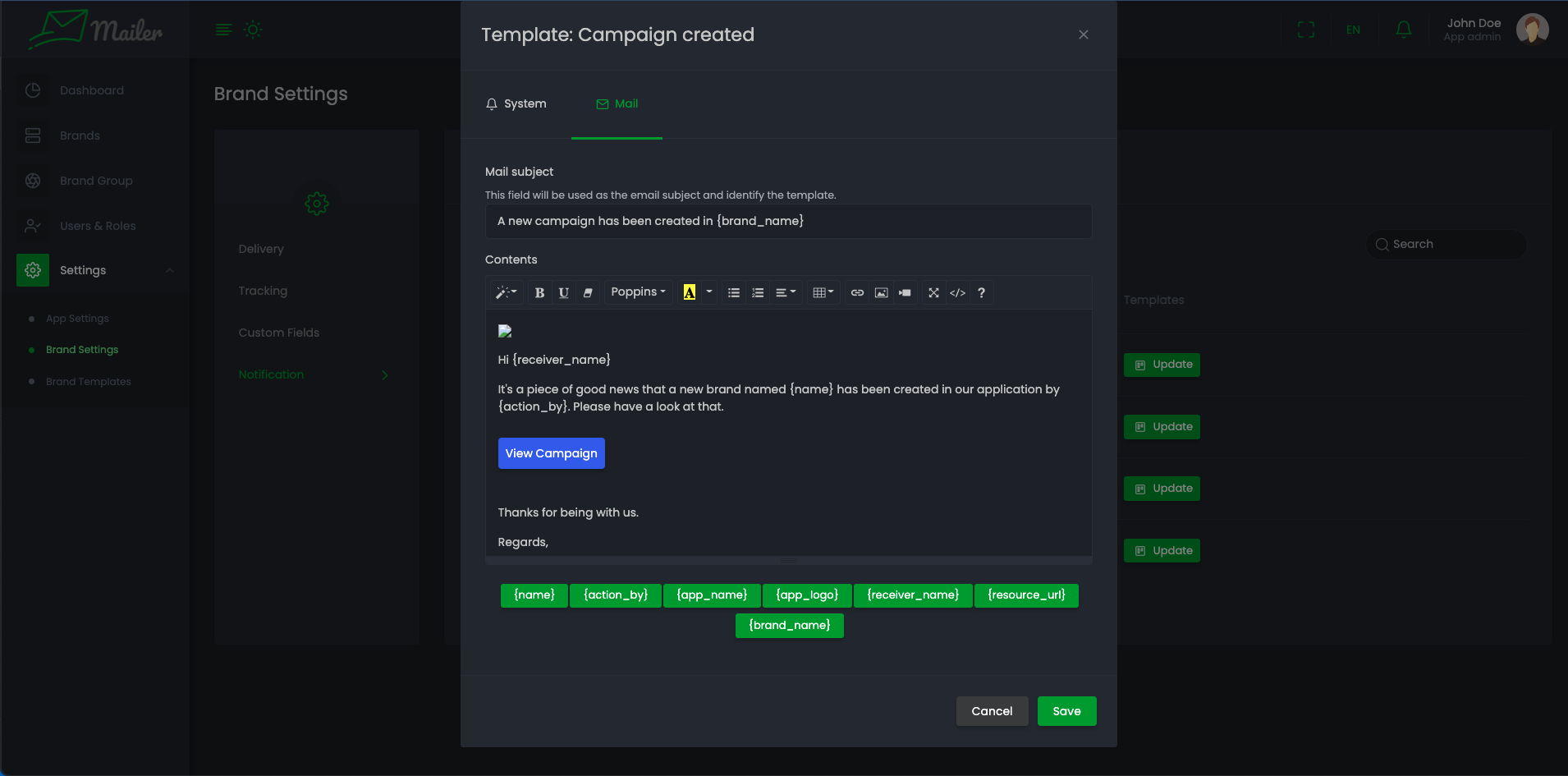Screen dimensions: 1568x776
Task: Open the table insert dropdown
Action: pos(823,292)
